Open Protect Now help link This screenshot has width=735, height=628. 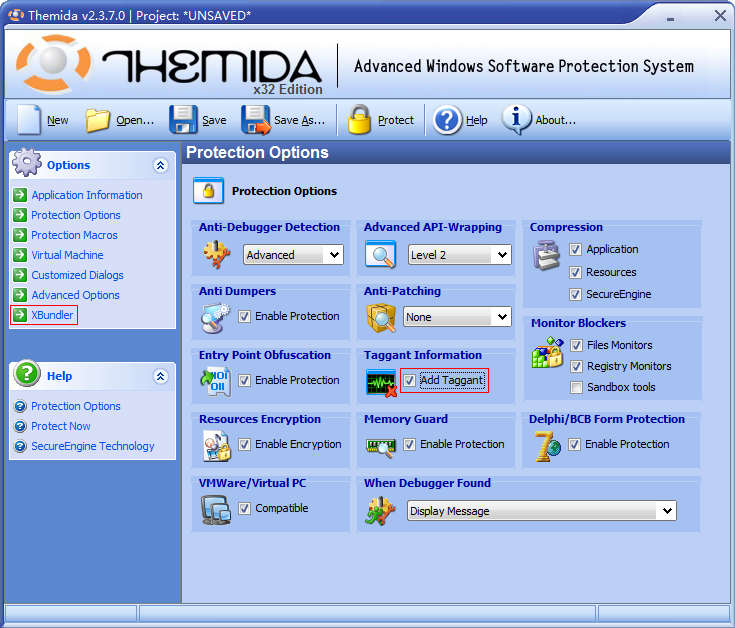(61, 426)
